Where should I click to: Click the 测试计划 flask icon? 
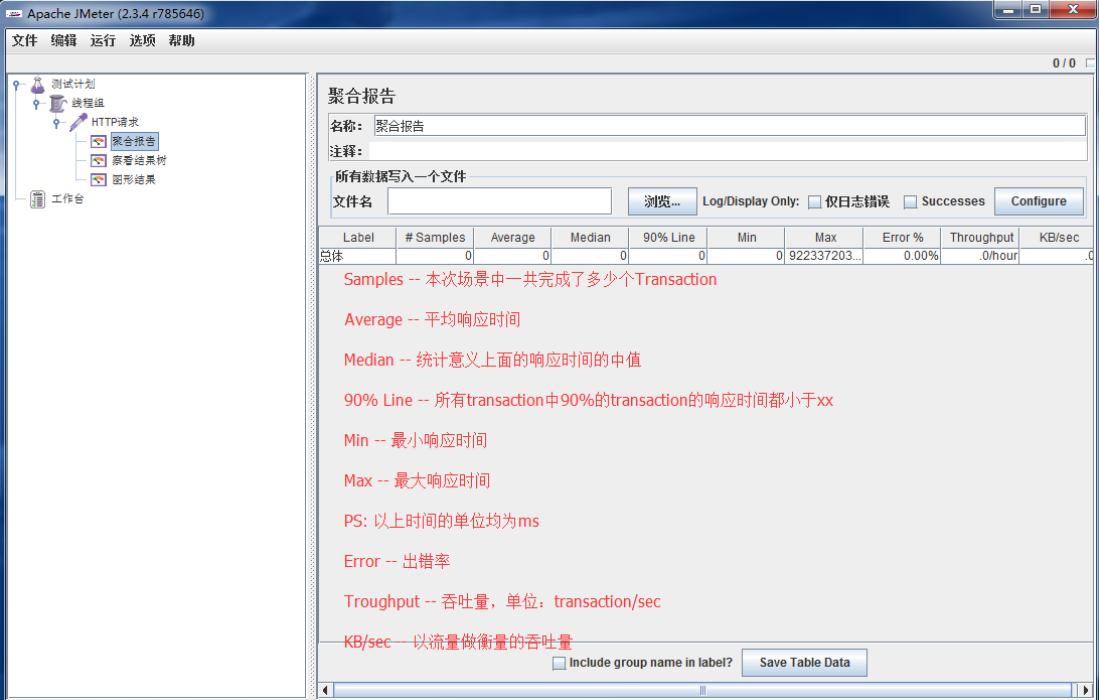tap(38, 85)
